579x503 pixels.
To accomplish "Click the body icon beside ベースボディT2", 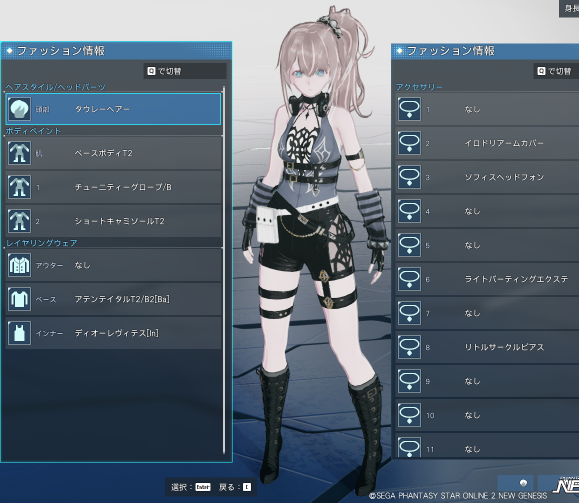I will (x=19, y=153).
